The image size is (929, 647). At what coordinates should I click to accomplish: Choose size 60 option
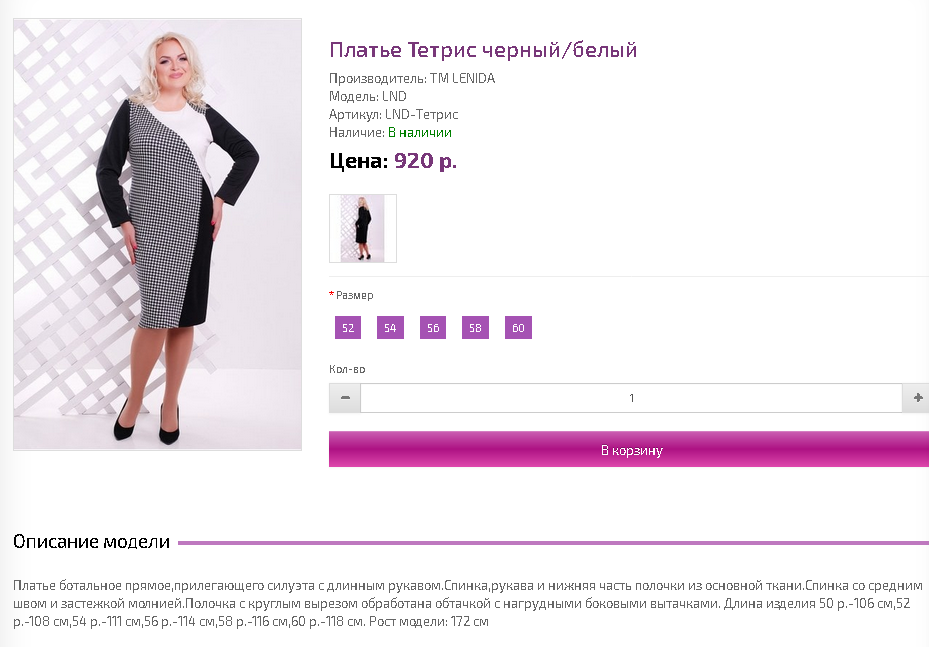pyautogui.click(x=518, y=328)
